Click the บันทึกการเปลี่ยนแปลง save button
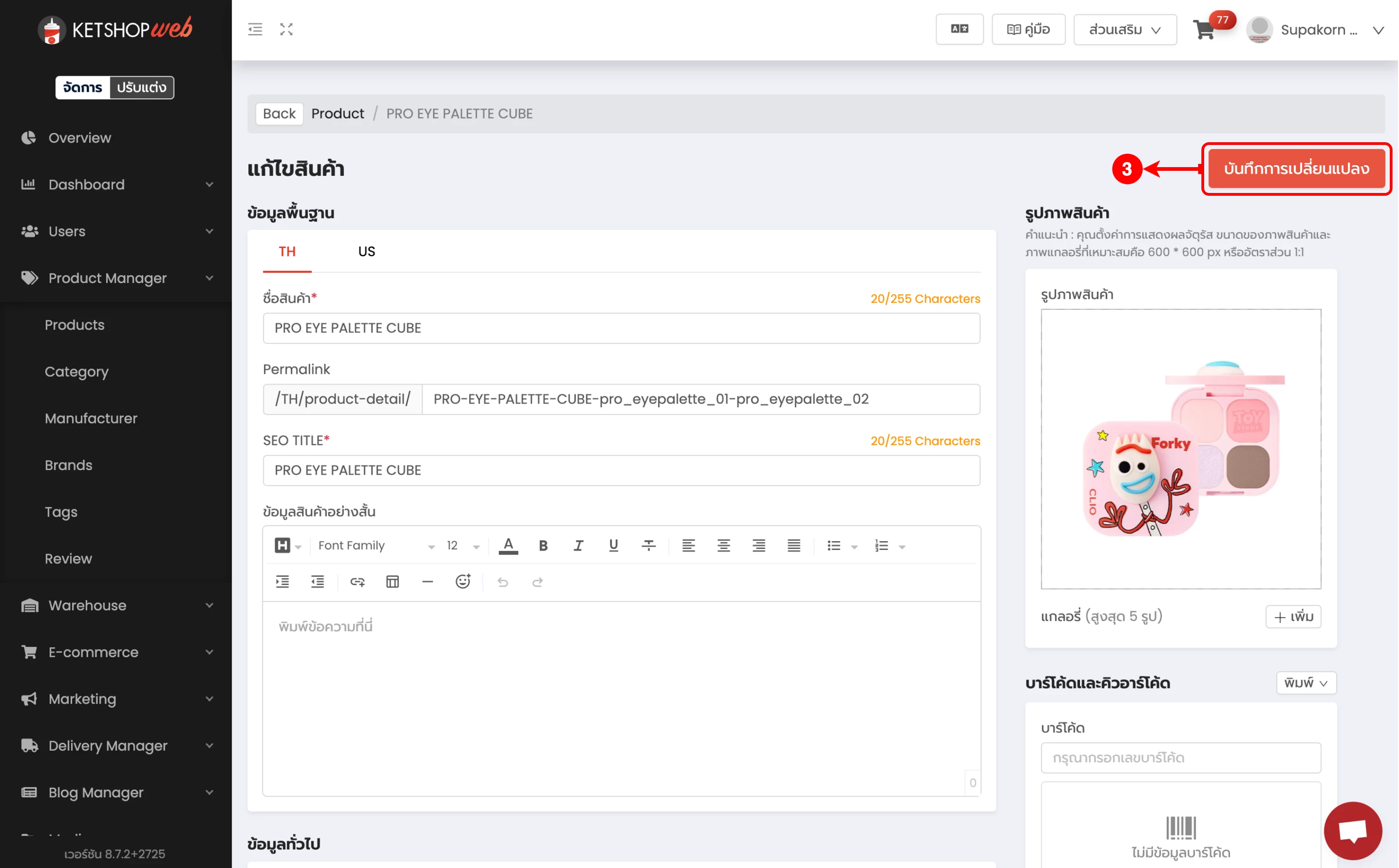The width and height of the screenshot is (1399, 868). coord(1296,169)
